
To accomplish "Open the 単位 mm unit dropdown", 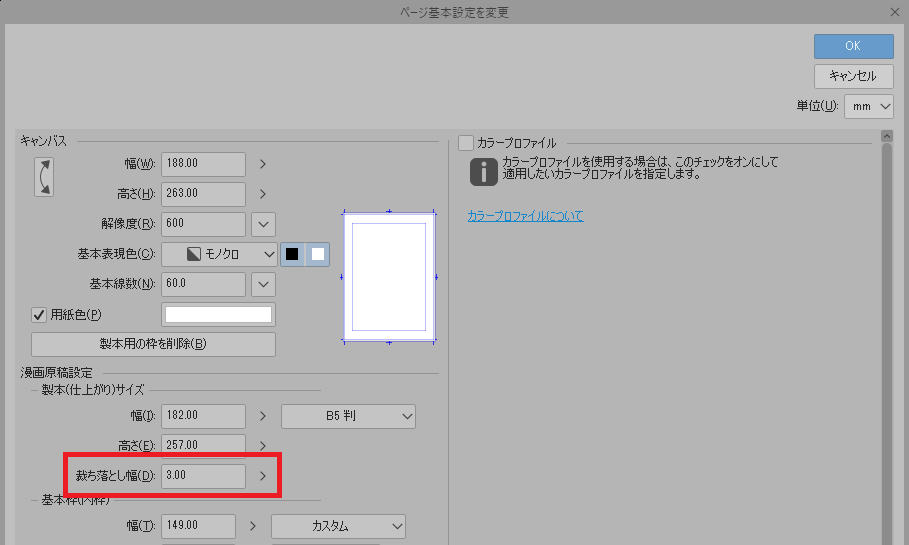I will 868,106.
